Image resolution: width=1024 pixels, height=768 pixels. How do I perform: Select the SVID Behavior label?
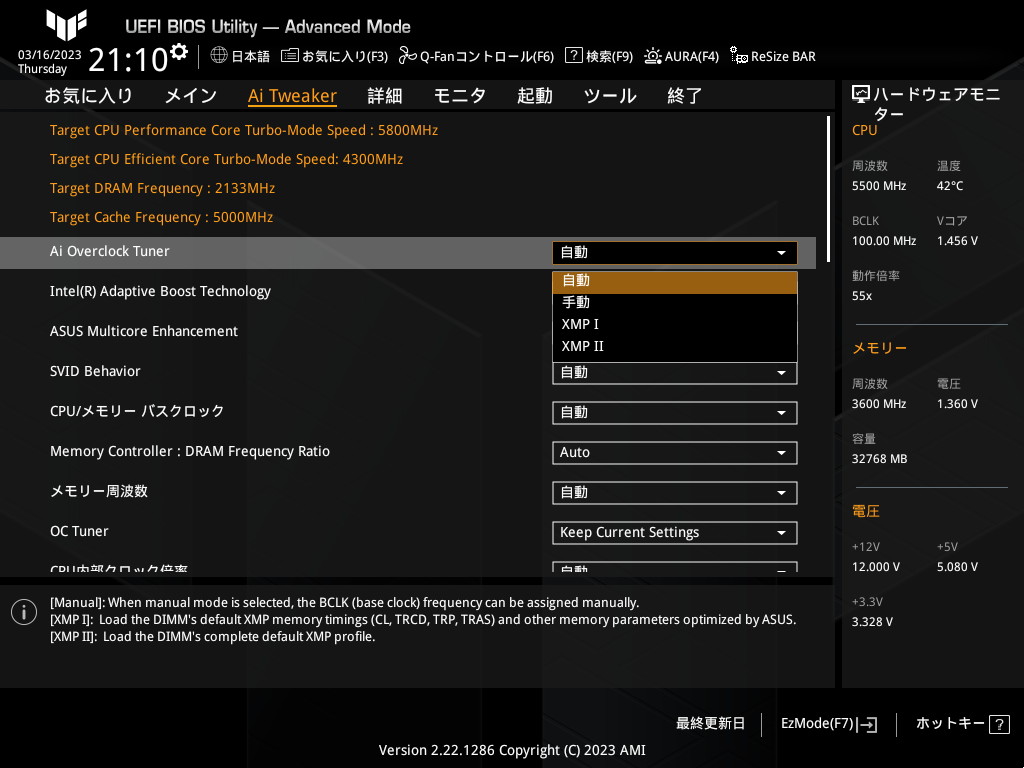coord(95,371)
